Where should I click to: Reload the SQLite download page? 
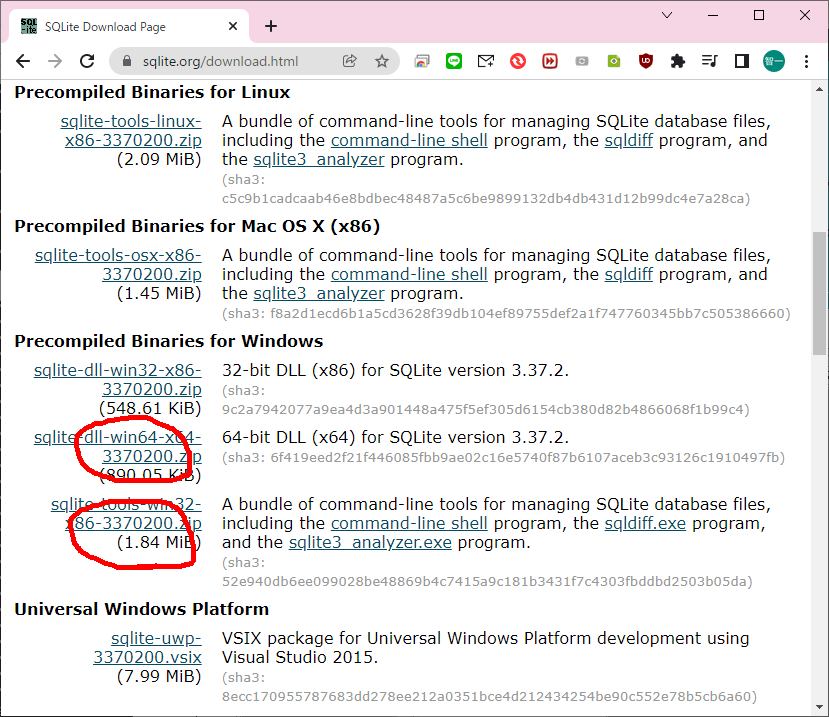[x=87, y=61]
